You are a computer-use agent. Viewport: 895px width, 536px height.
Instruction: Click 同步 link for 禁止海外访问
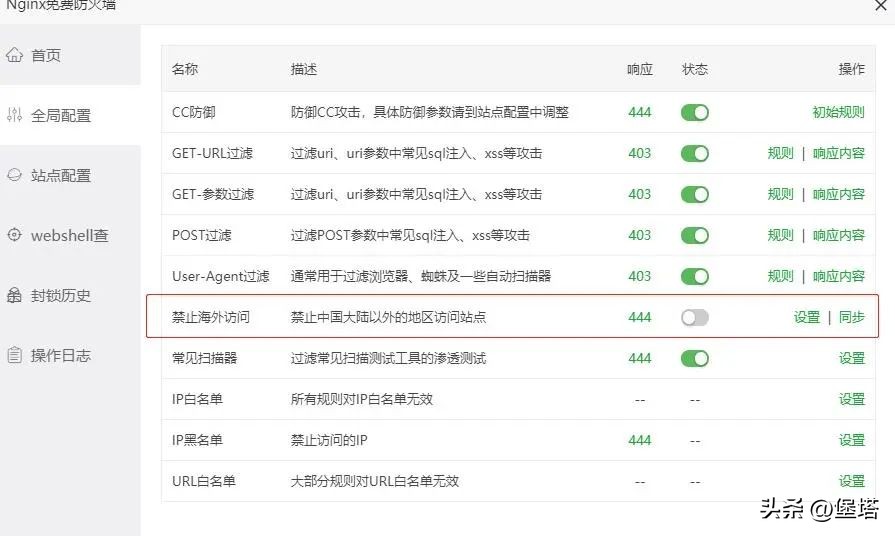(x=852, y=317)
